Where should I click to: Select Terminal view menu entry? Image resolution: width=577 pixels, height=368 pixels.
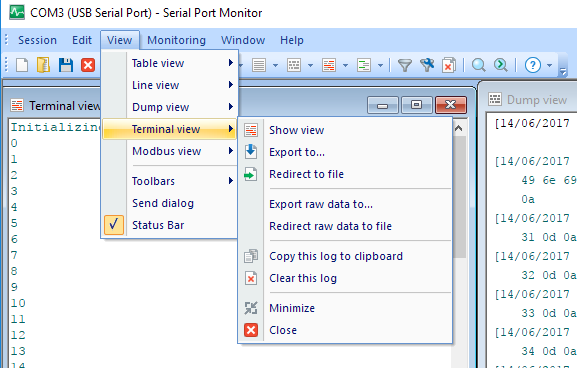169,129
